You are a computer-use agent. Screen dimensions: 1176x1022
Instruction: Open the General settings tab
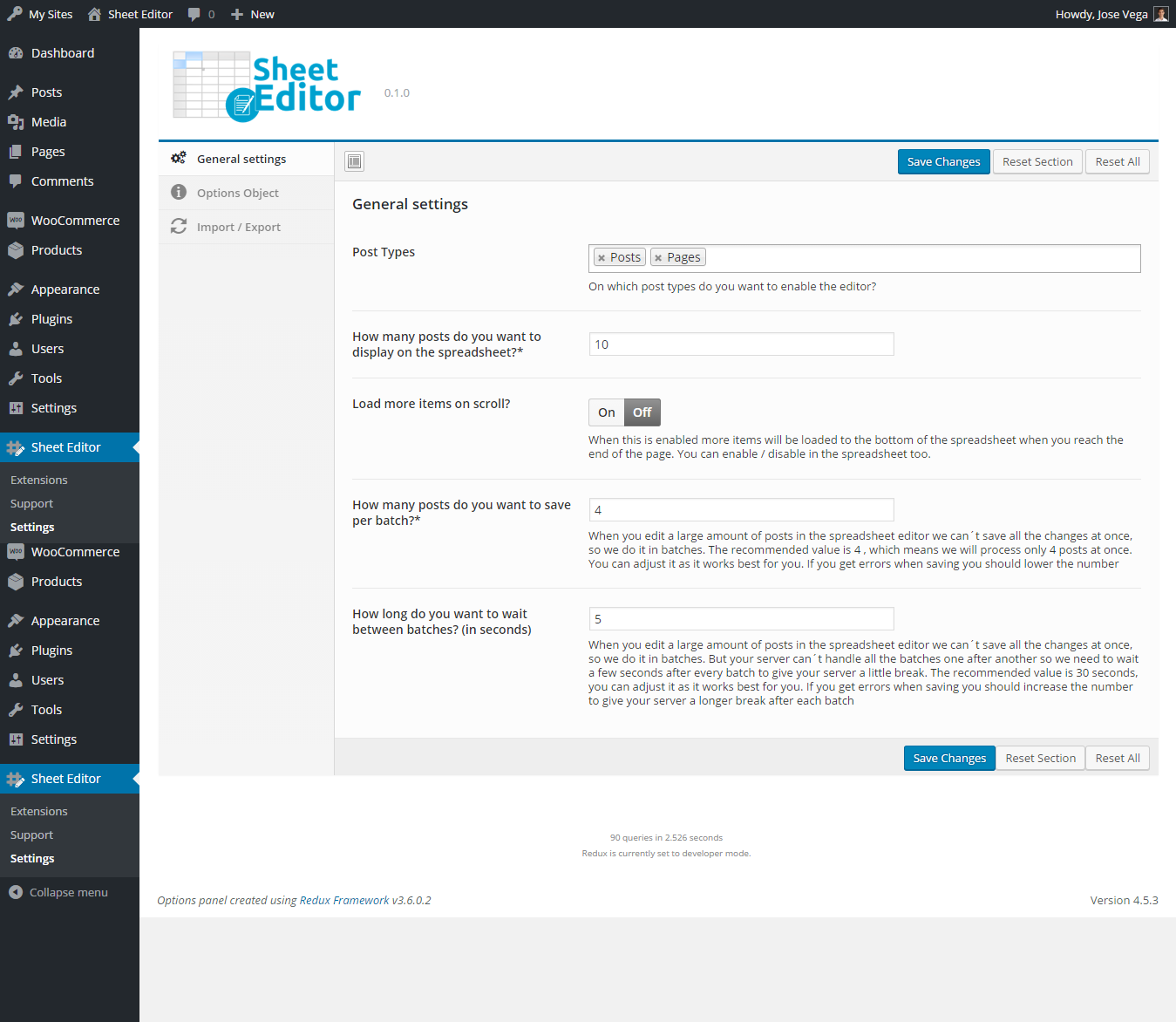(x=246, y=159)
